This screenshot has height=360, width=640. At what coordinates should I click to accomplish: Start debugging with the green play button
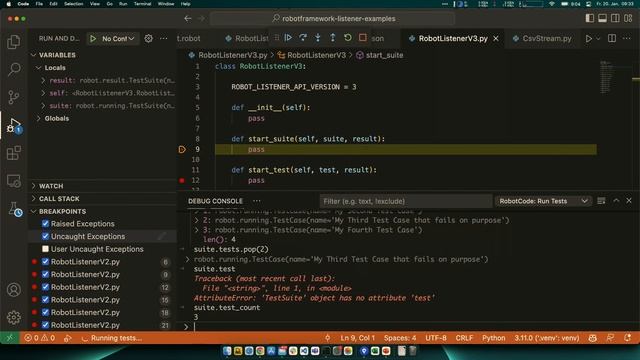point(93,38)
